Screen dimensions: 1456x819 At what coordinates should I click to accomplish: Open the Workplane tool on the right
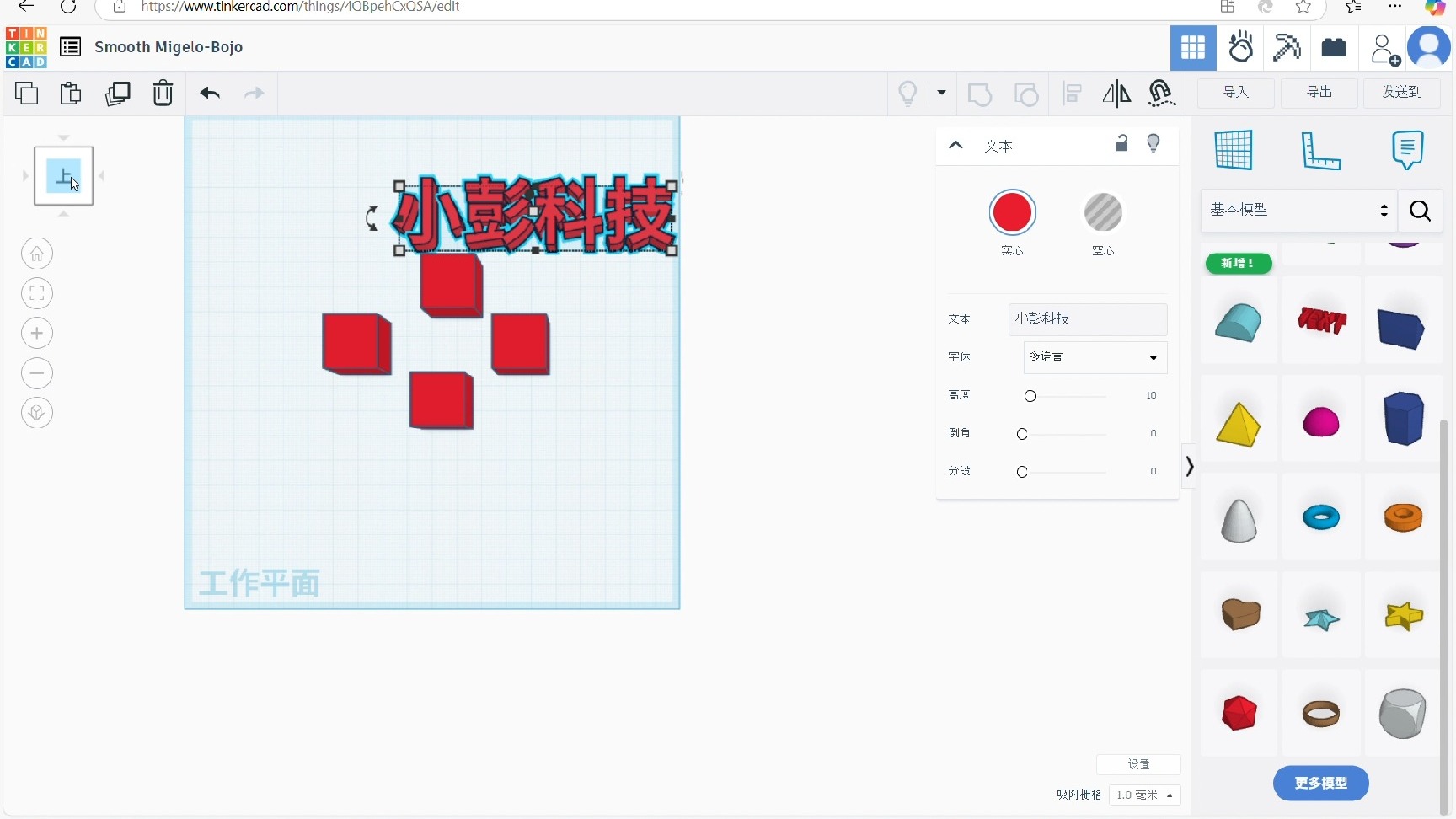(x=1234, y=150)
